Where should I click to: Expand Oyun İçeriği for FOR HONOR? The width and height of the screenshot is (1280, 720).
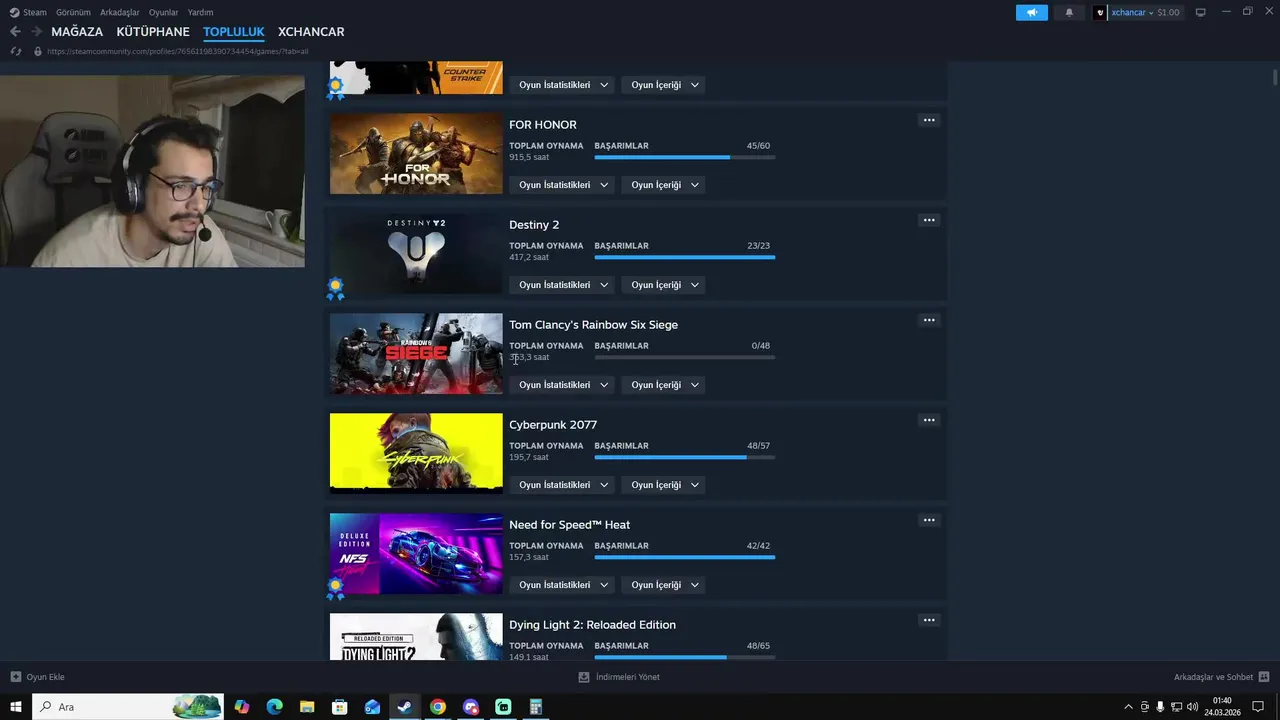tap(664, 185)
